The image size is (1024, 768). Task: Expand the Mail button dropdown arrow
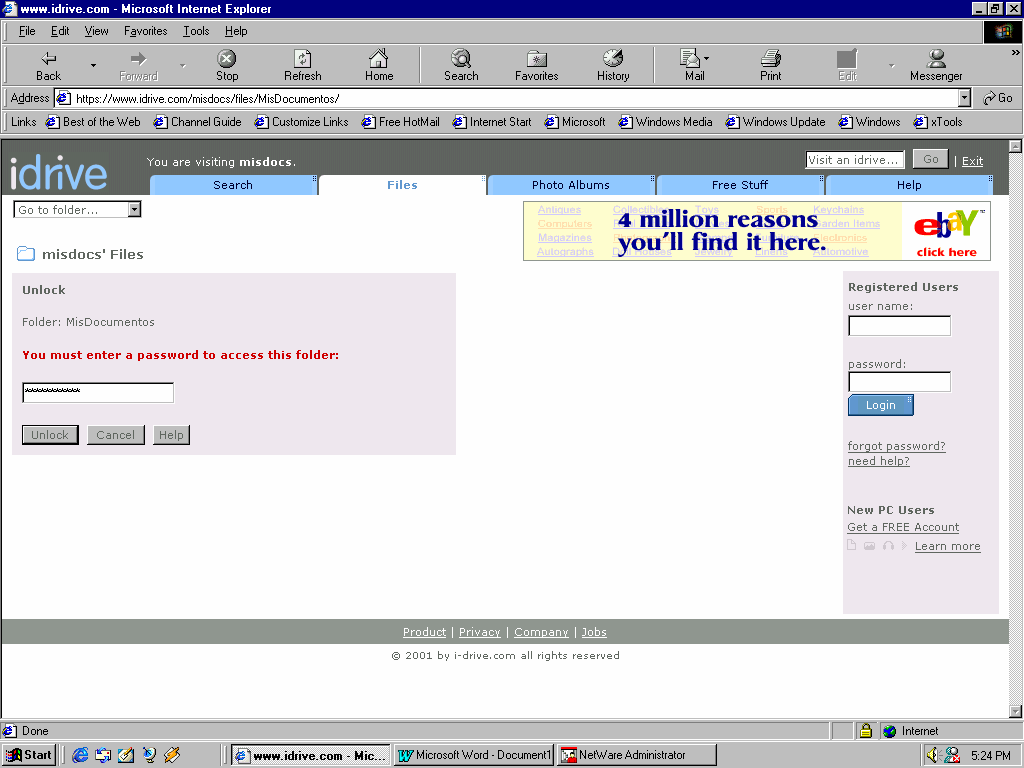pyautogui.click(x=706, y=59)
